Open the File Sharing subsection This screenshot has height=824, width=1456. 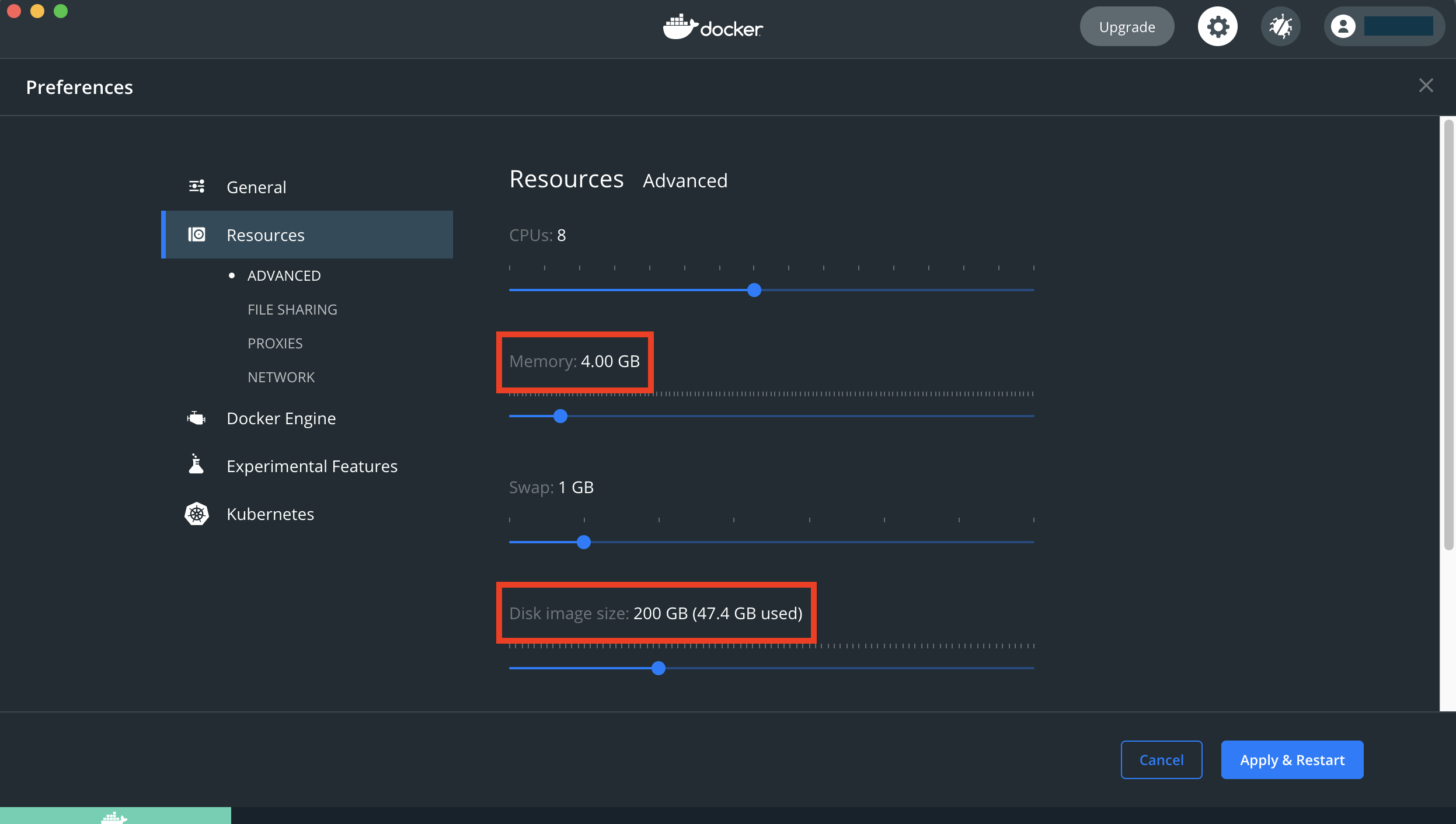pyautogui.click(x=292, y=310)
